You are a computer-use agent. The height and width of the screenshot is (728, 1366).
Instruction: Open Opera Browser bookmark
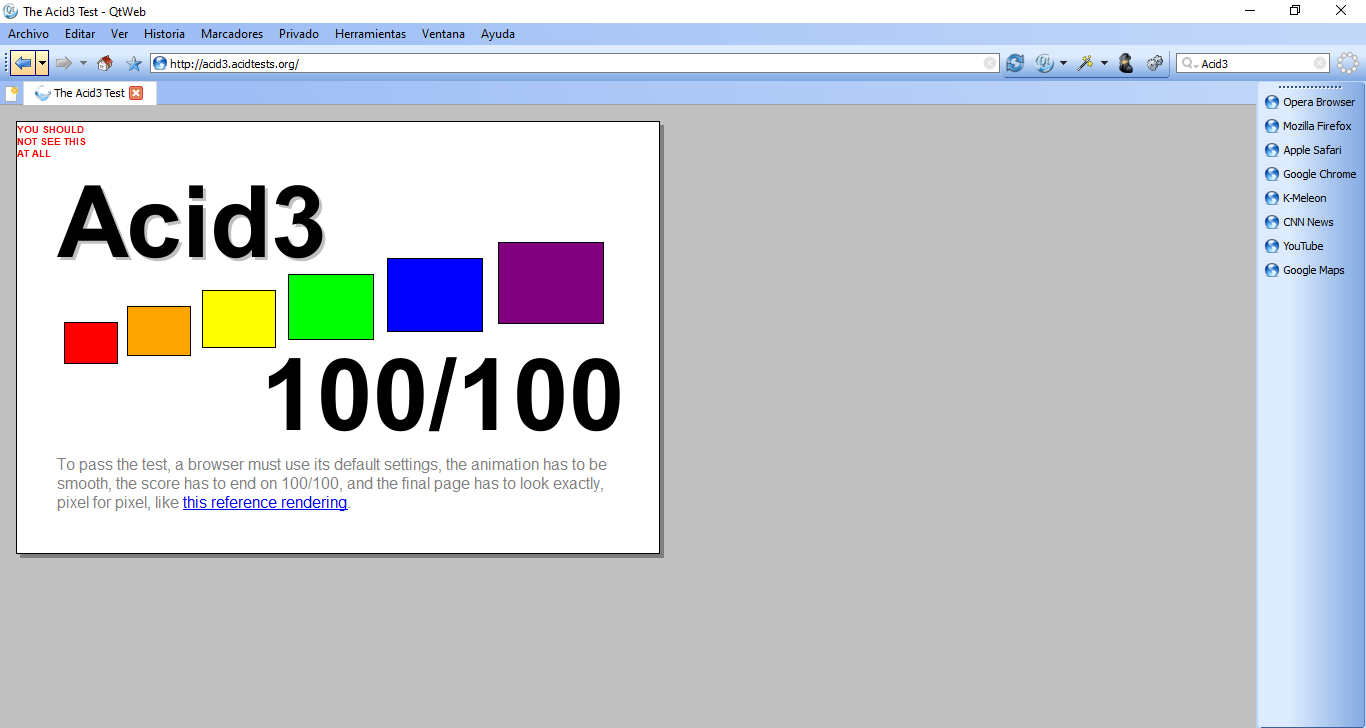(x=1310, y=102)
